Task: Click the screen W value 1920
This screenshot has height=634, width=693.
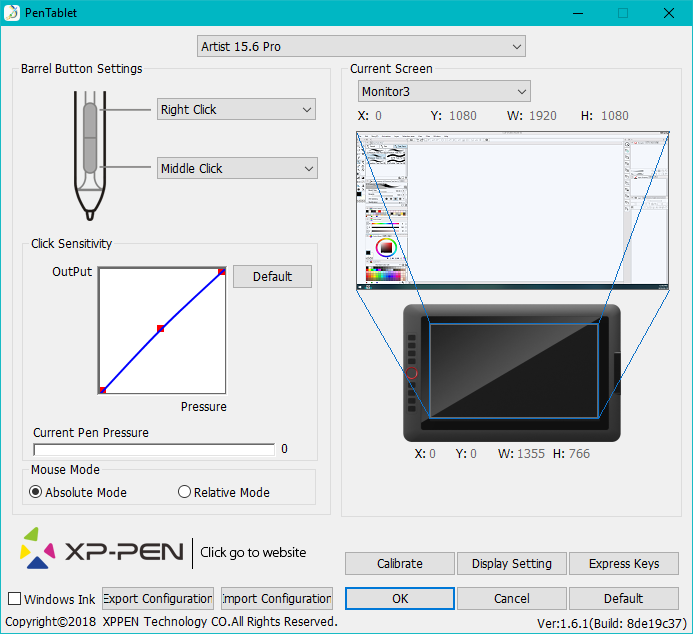Action: coord(543,116)
